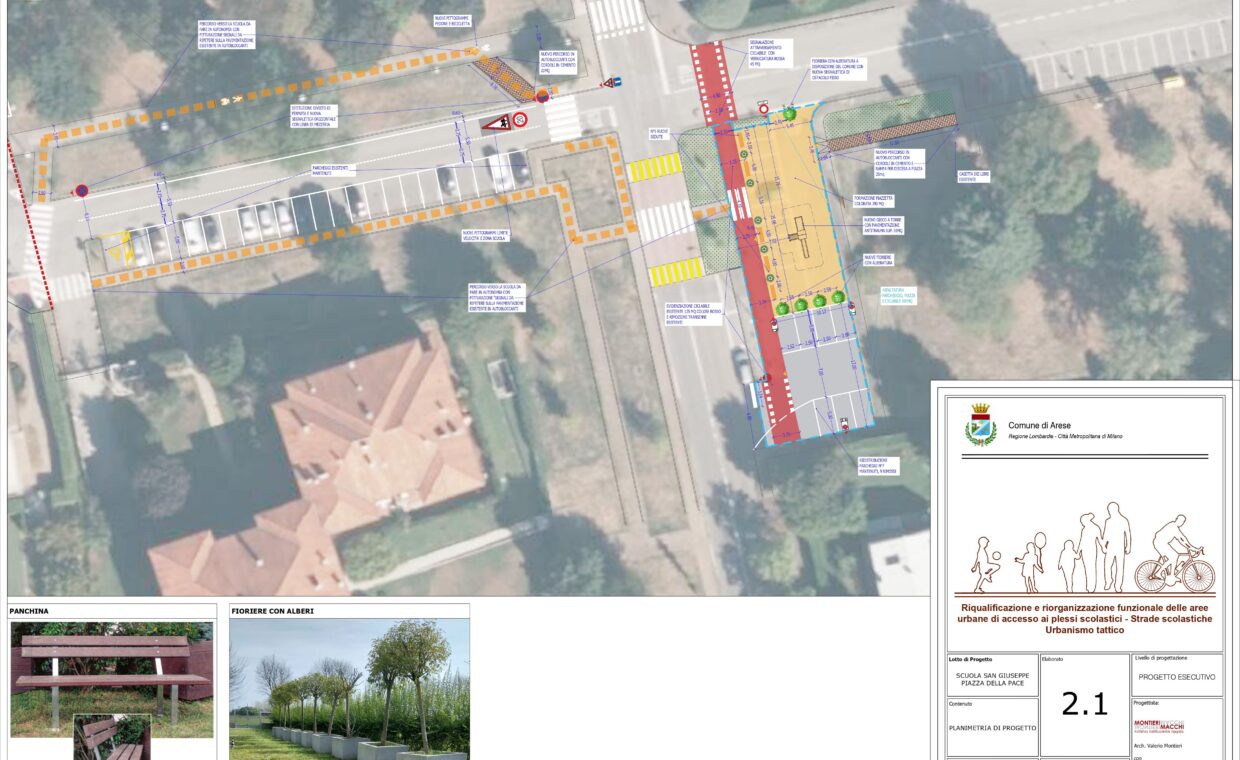This screenshot has width=1240, height=760.
Task: Open the planters with trees photo
Action: pos(349,689)
